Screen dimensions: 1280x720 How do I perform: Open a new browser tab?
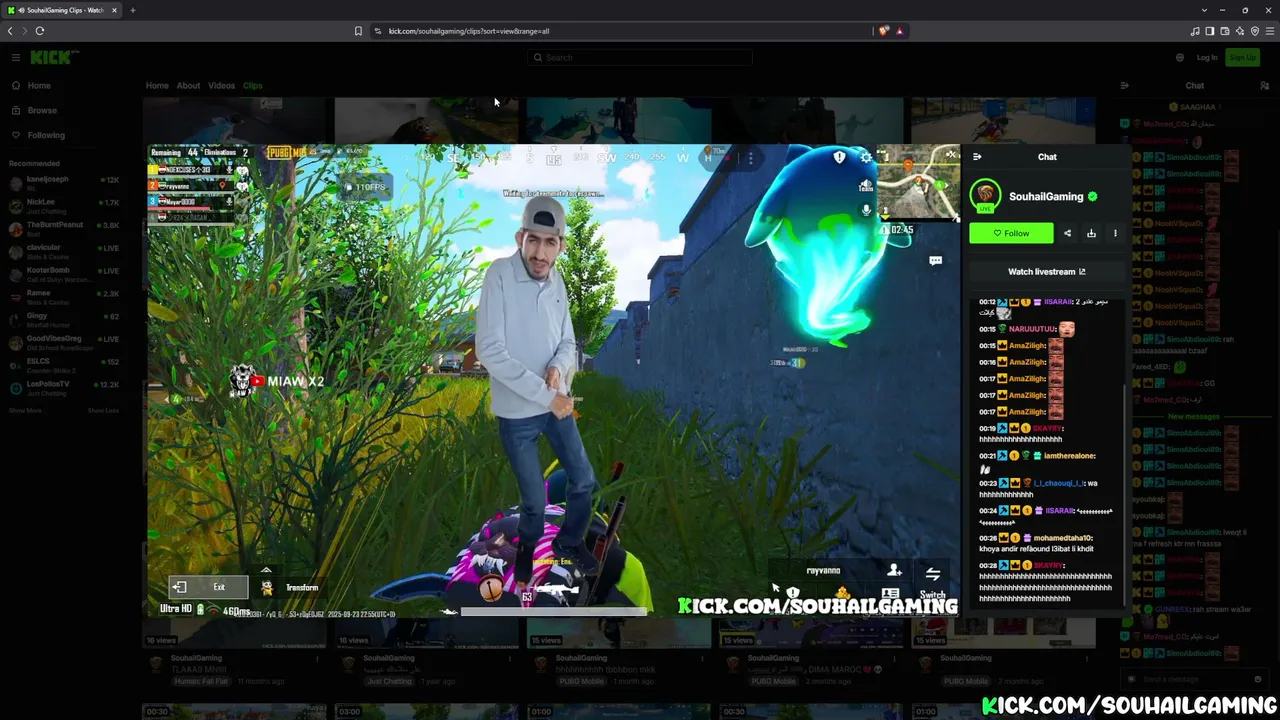click(133, 10)
